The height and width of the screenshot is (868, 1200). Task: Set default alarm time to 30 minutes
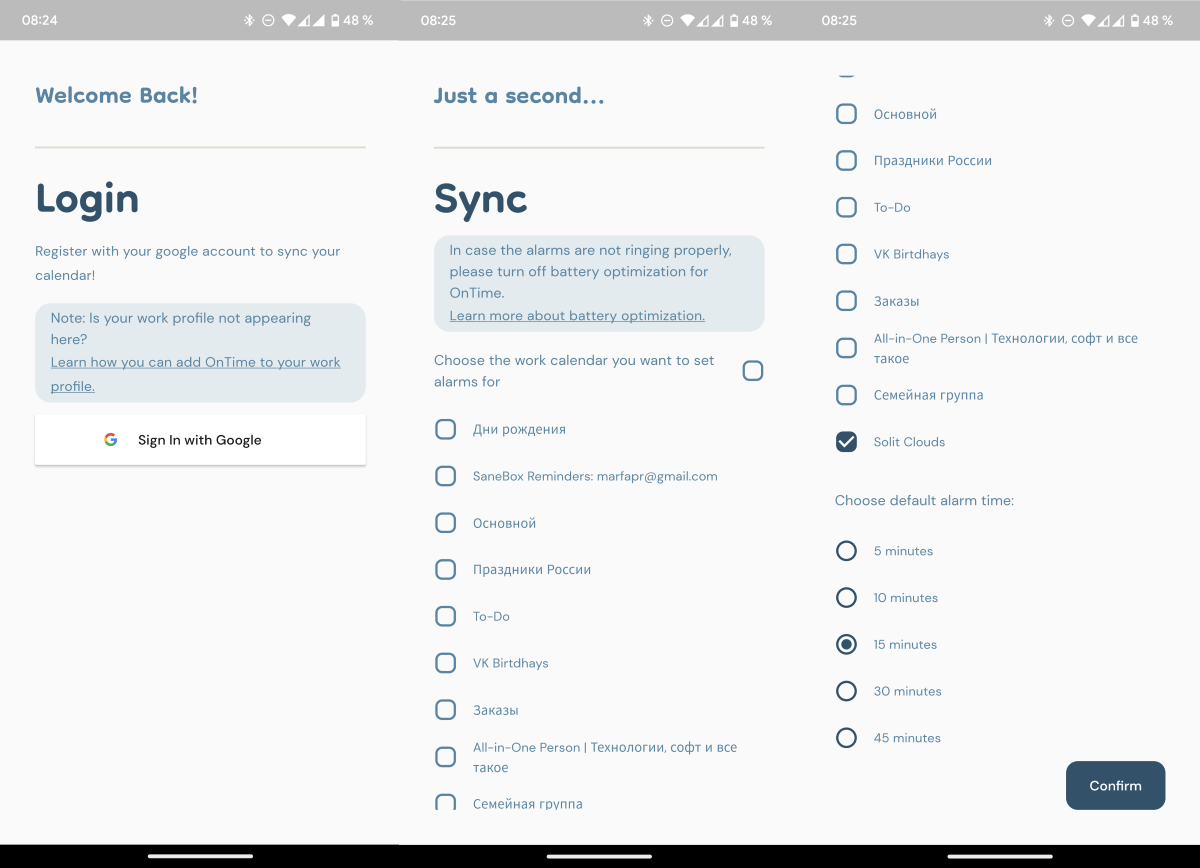coord(847,691)
